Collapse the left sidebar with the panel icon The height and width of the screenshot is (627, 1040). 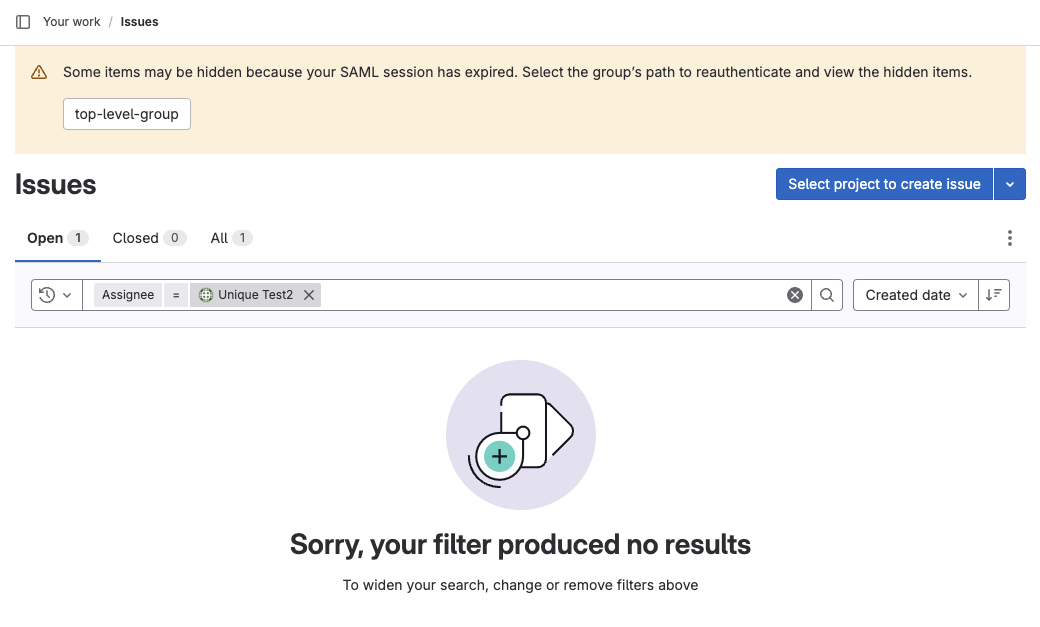point(22,21)
